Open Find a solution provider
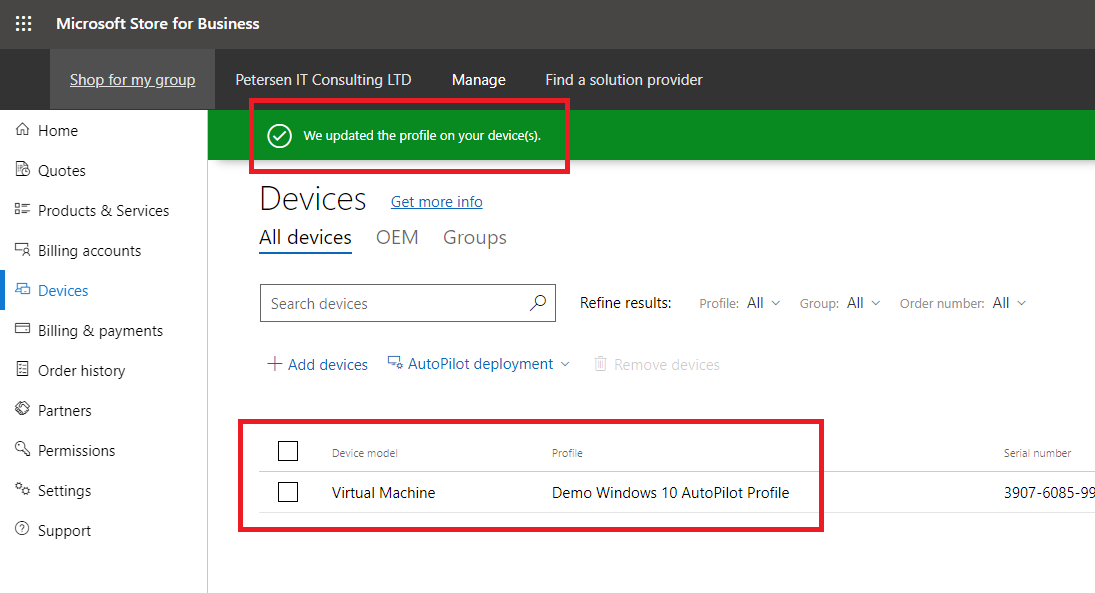This screenshot has height=593, width=1095. click(x=624, y=80)
